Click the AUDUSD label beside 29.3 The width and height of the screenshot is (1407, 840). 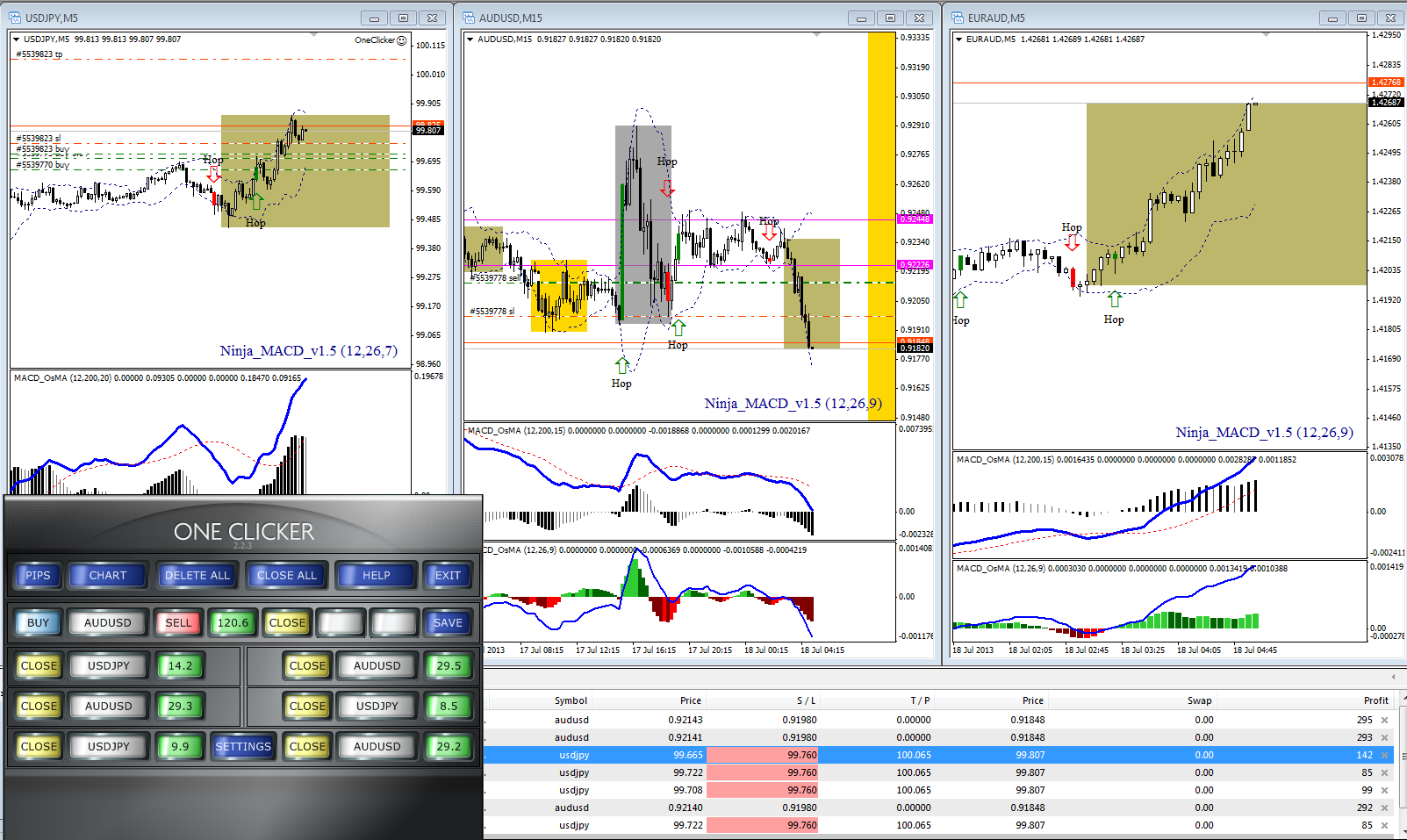(109, 707)
